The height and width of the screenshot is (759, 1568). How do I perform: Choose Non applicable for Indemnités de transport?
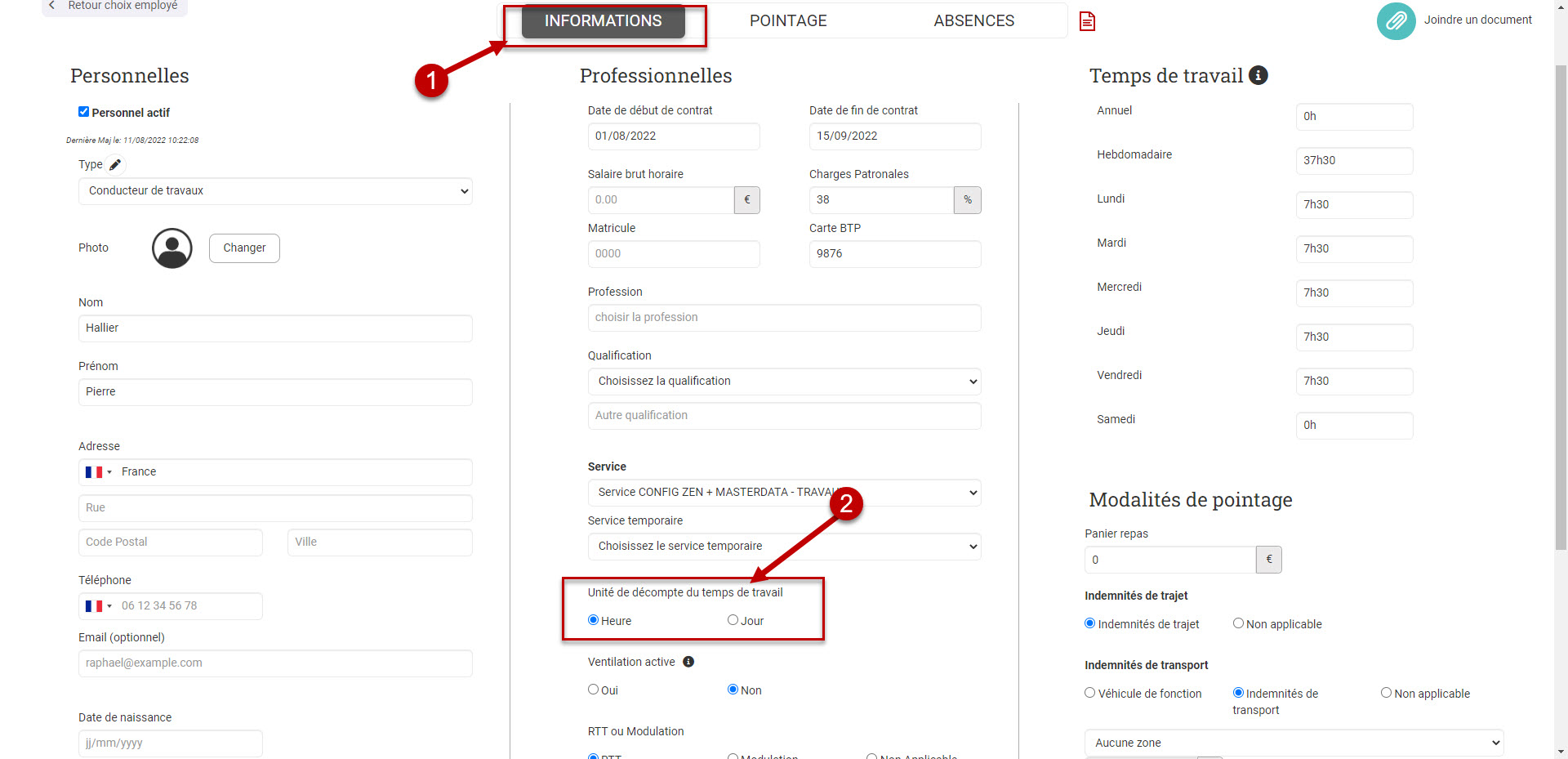click(x=1386, y=693)
